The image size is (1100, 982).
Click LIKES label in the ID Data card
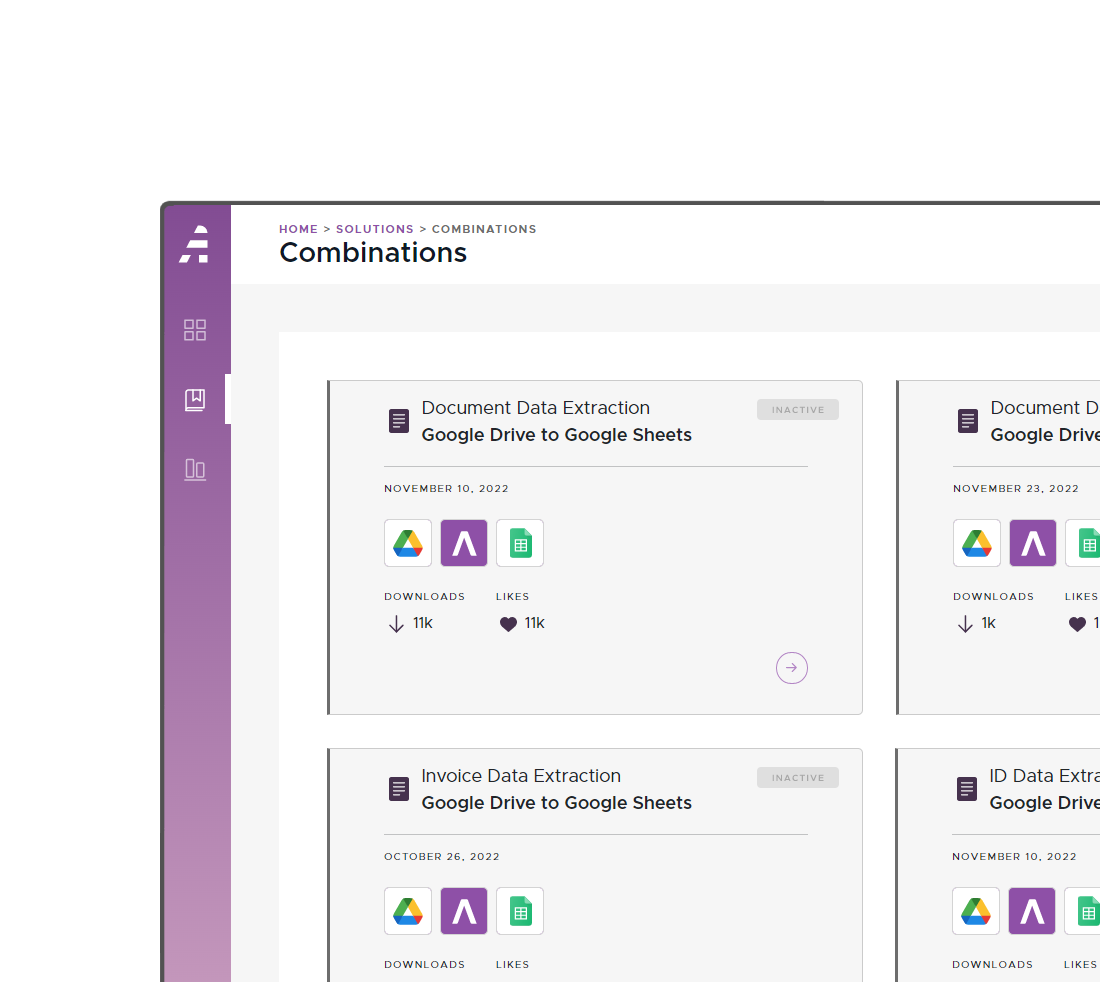point(1080,964)
